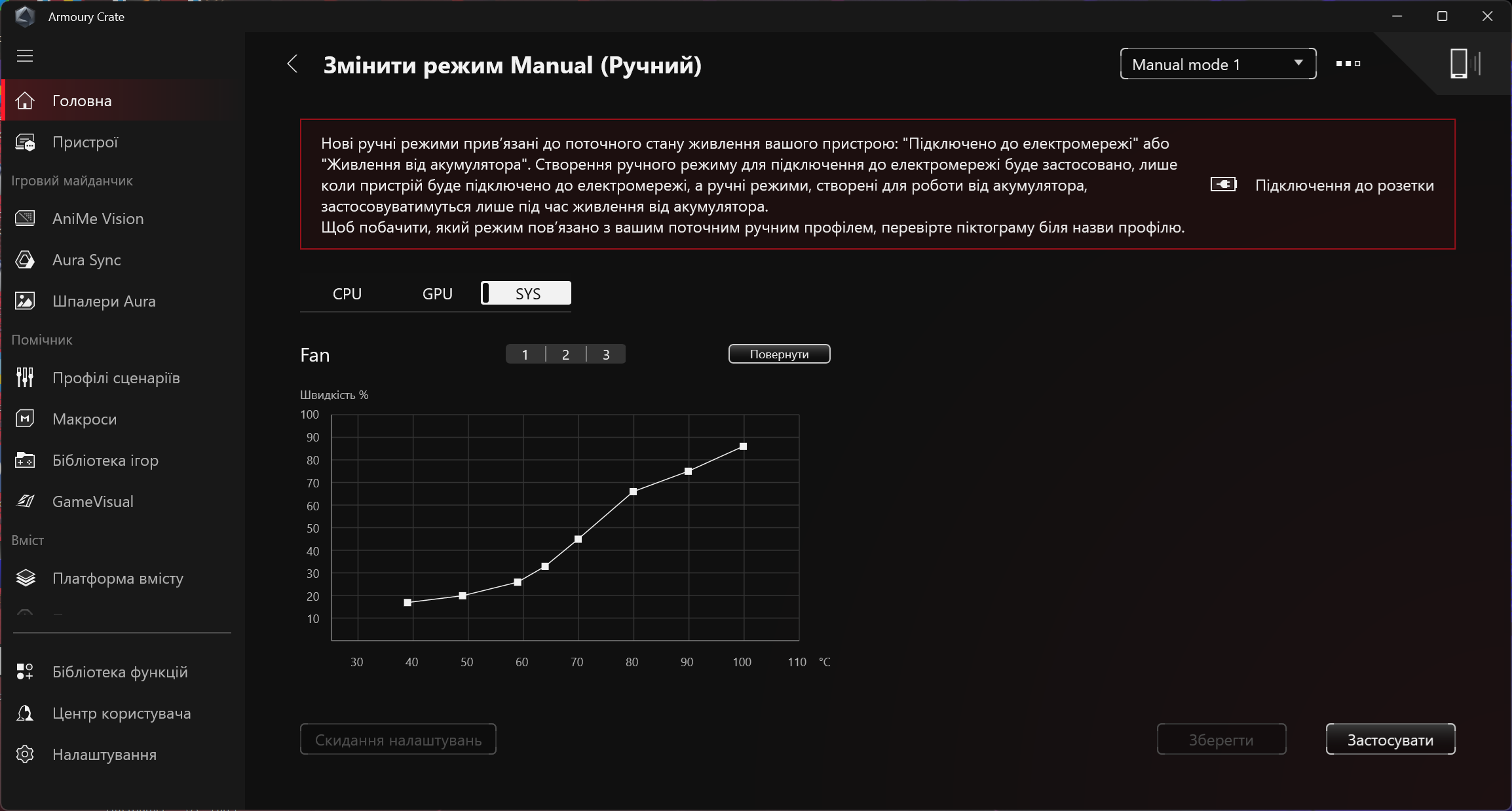Switch to the CPU fan tab
This screenshot has width=1512, height=811.
[347, 293]
